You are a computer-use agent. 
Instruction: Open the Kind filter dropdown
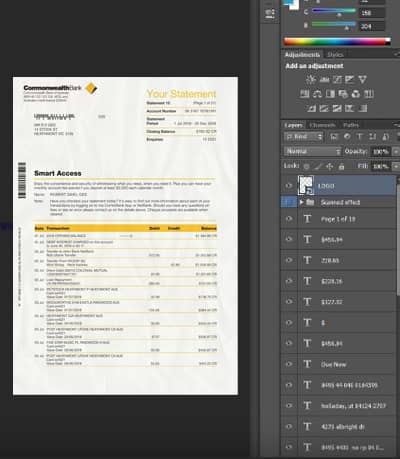[304, 137]
